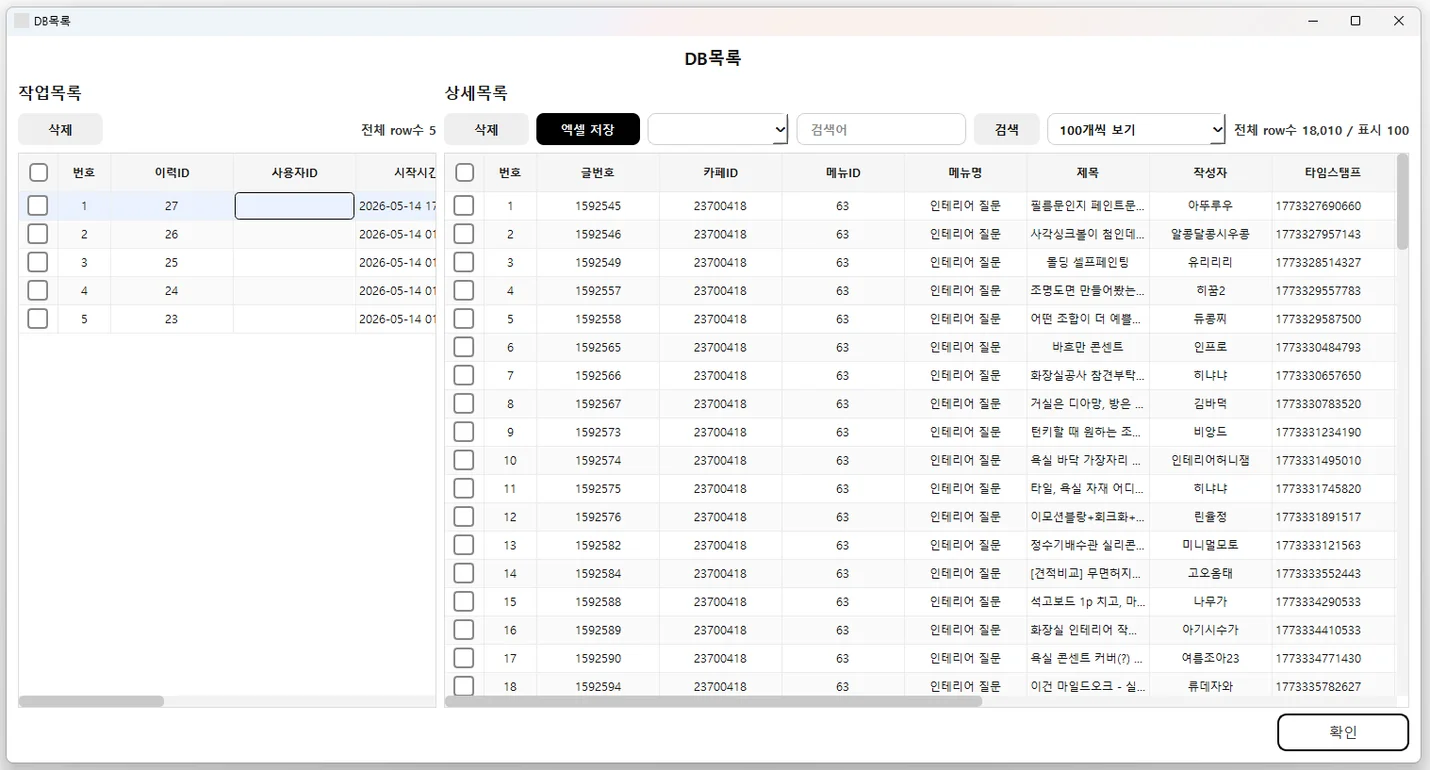The image size is (1430, 770).
Task: Check the 상세목록 row with 글번호 1592565
Action: (x=464, y=347)
